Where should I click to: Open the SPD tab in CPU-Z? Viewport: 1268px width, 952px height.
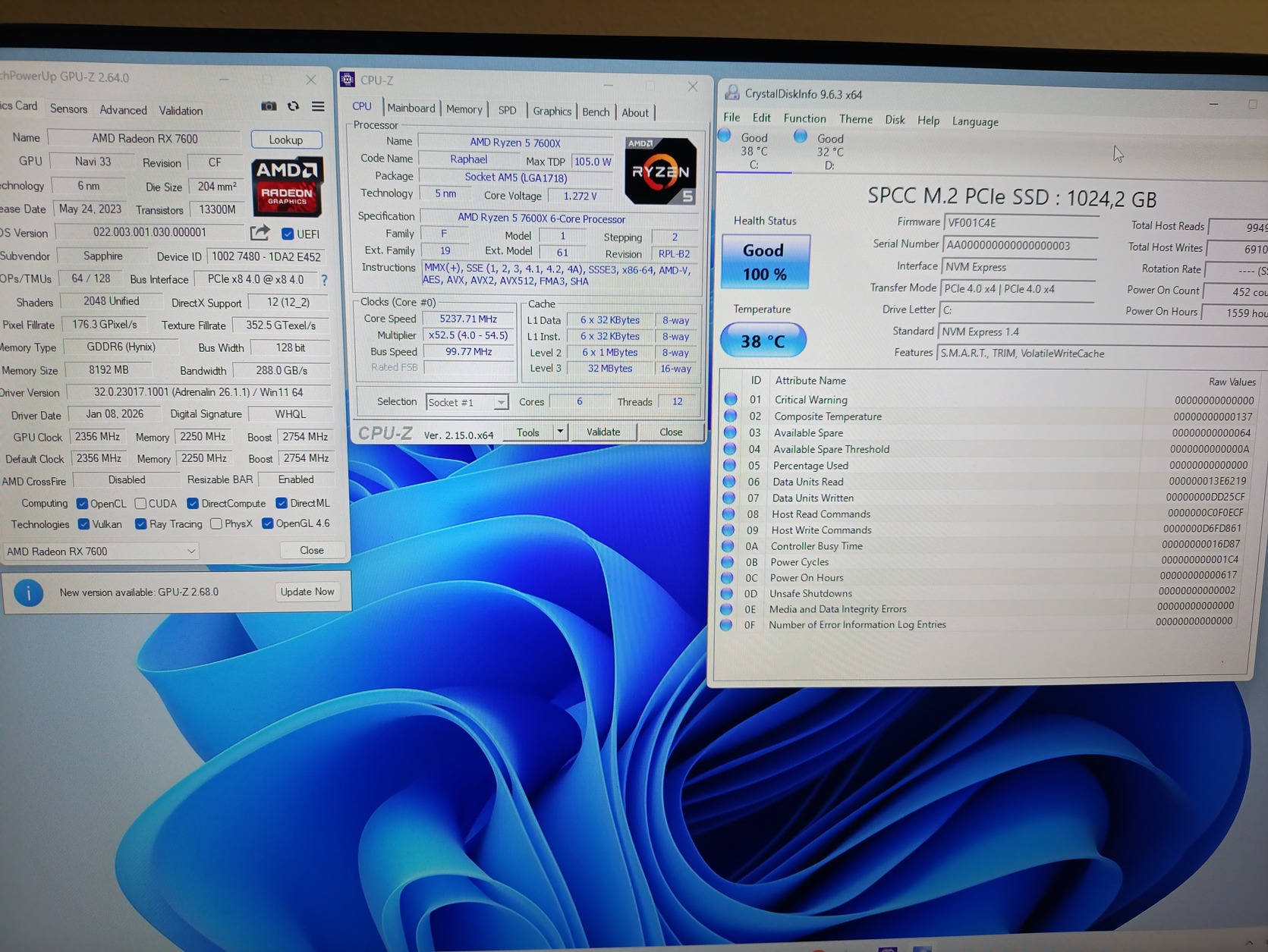(x=507, y=111)
